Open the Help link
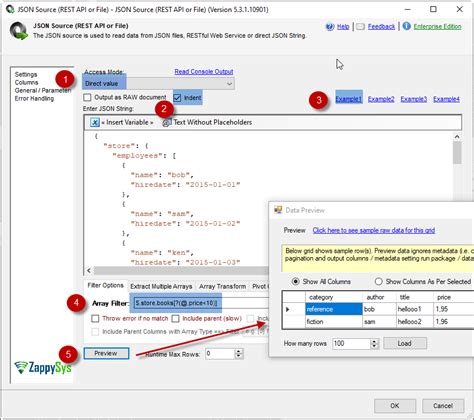 coord(343,27)
